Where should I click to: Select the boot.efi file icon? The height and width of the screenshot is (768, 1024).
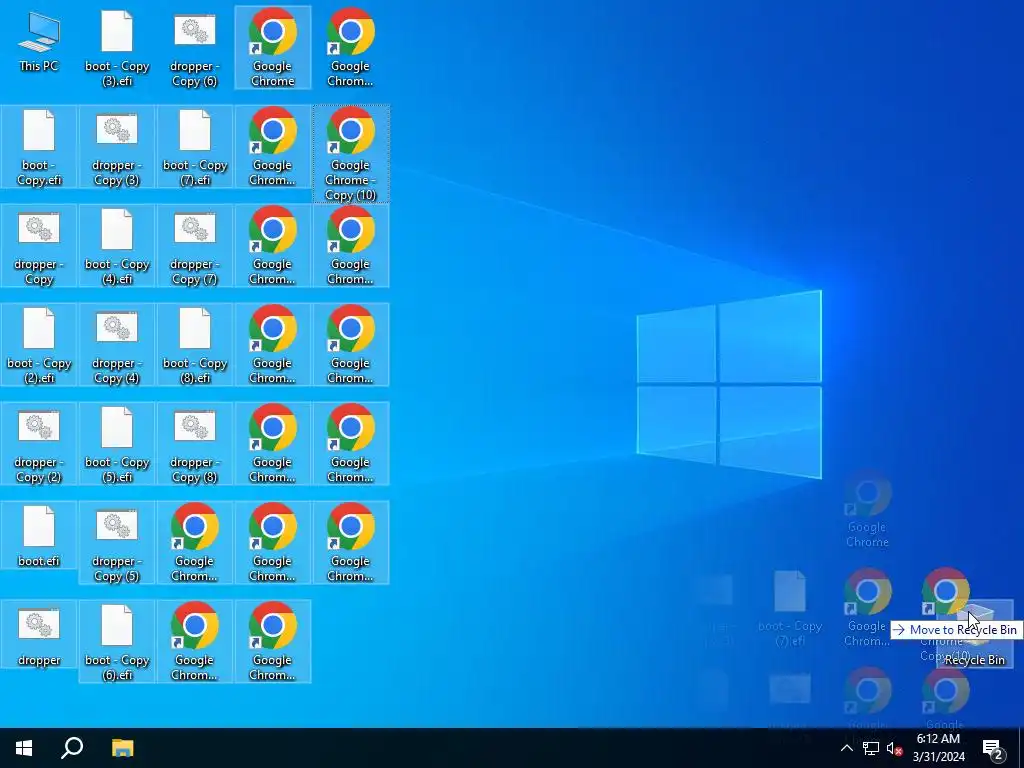click(39, 536)
